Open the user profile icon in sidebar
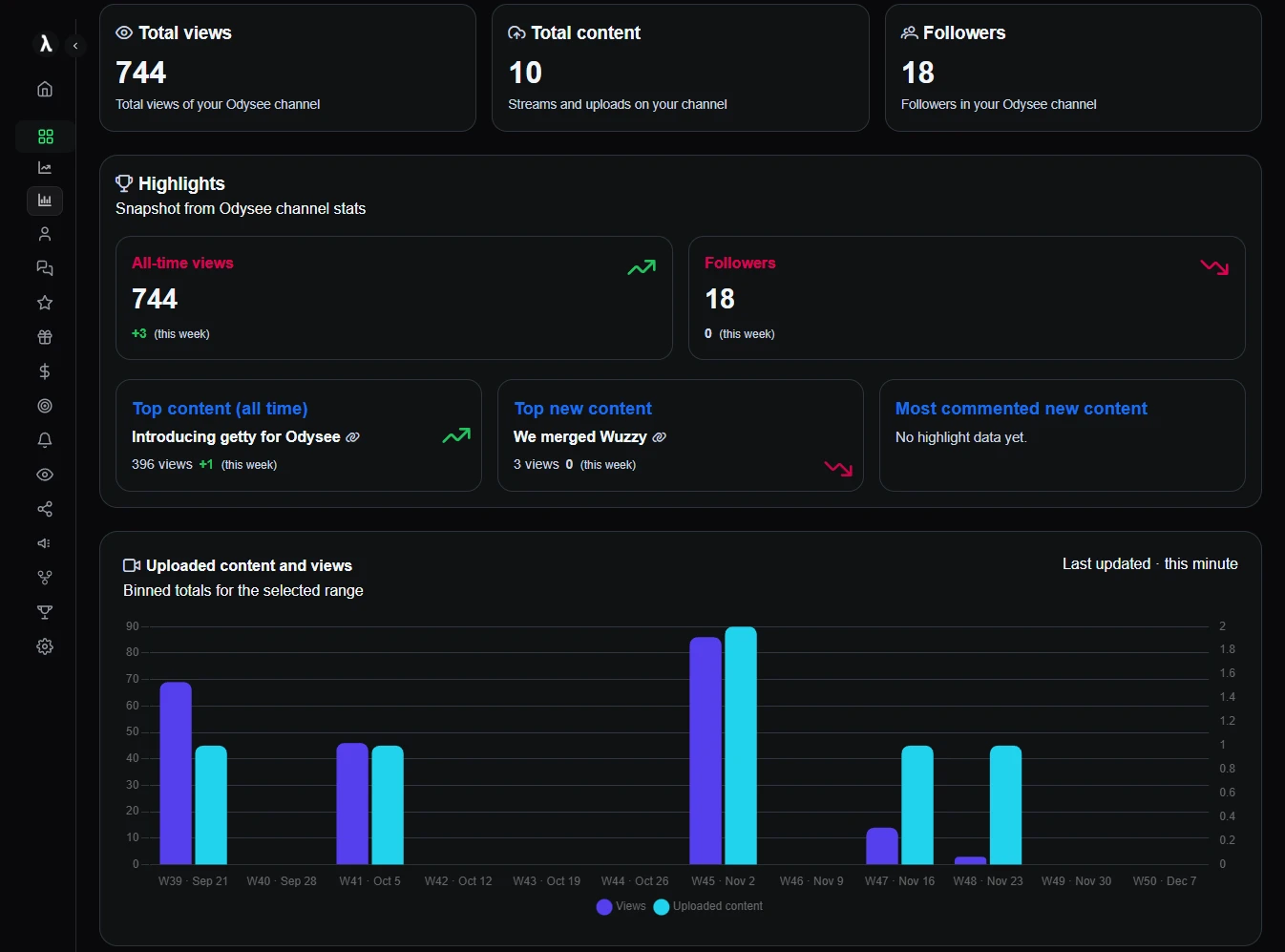 point(45,234)
